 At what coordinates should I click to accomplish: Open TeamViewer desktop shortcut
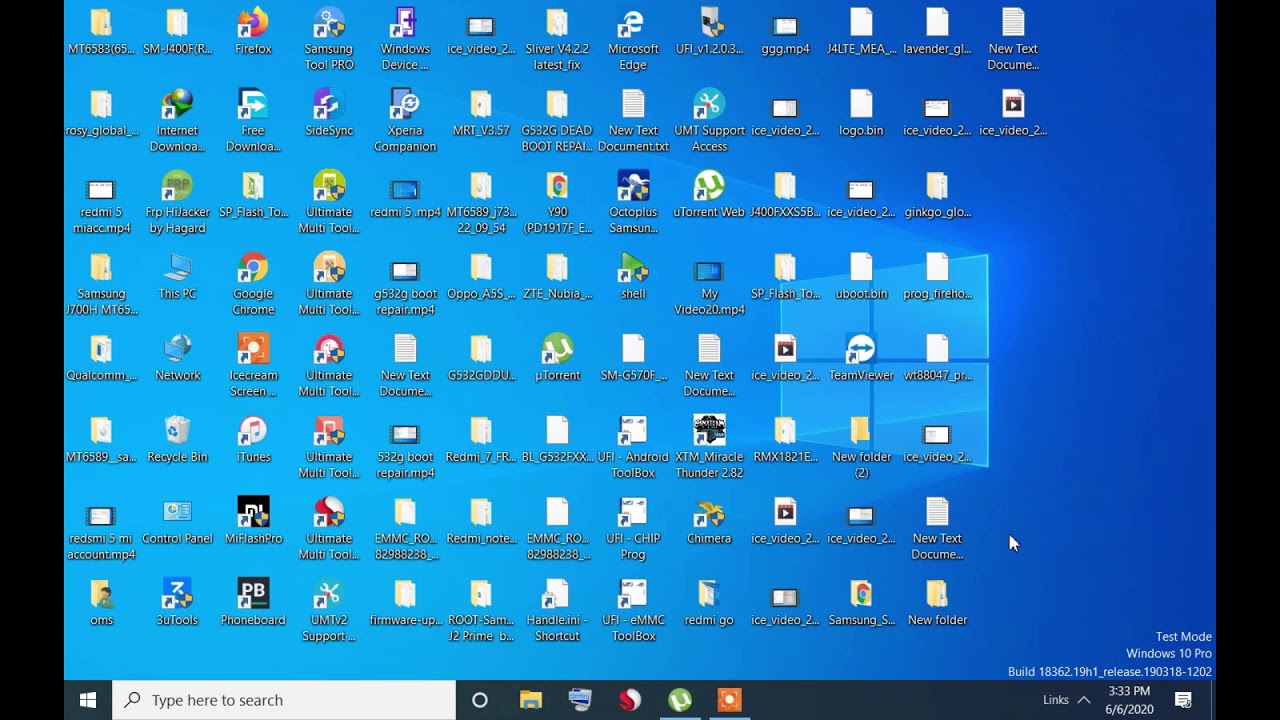[x=861, y=358]
